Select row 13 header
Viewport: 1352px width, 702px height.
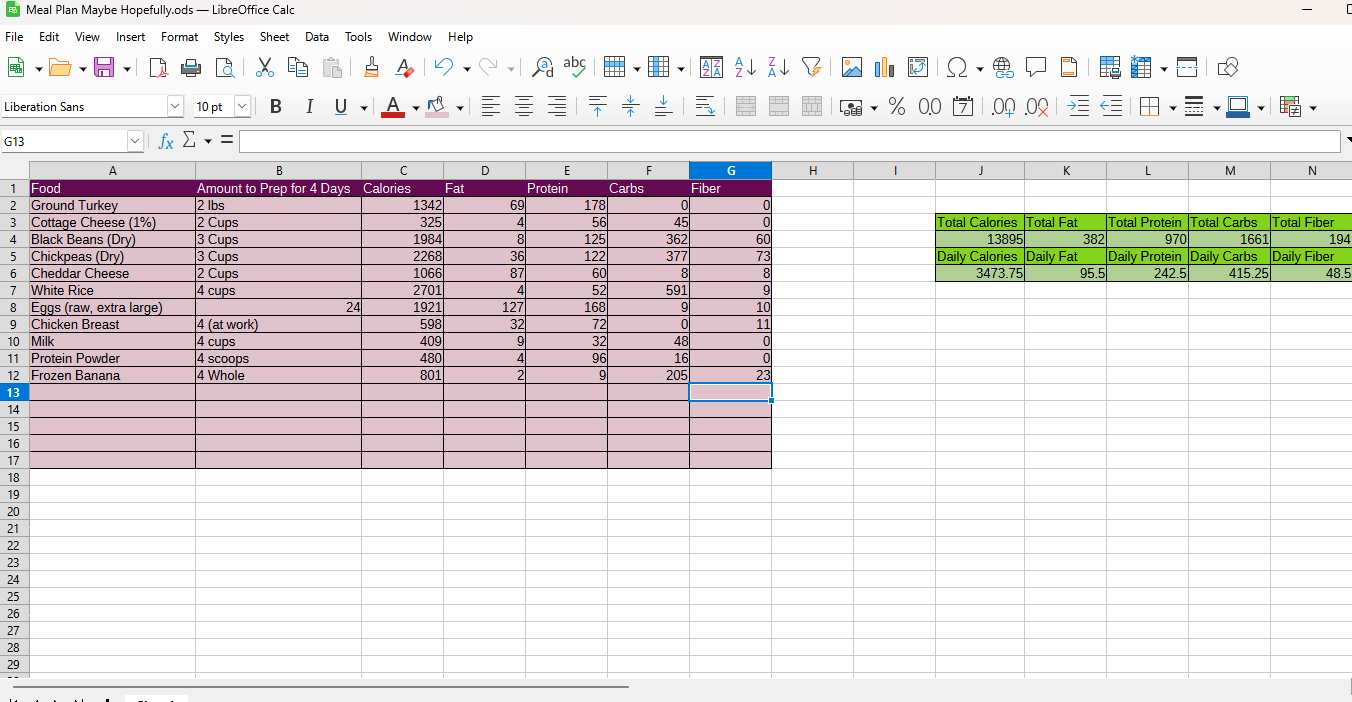pyautogui.click(x=14, y=392)
